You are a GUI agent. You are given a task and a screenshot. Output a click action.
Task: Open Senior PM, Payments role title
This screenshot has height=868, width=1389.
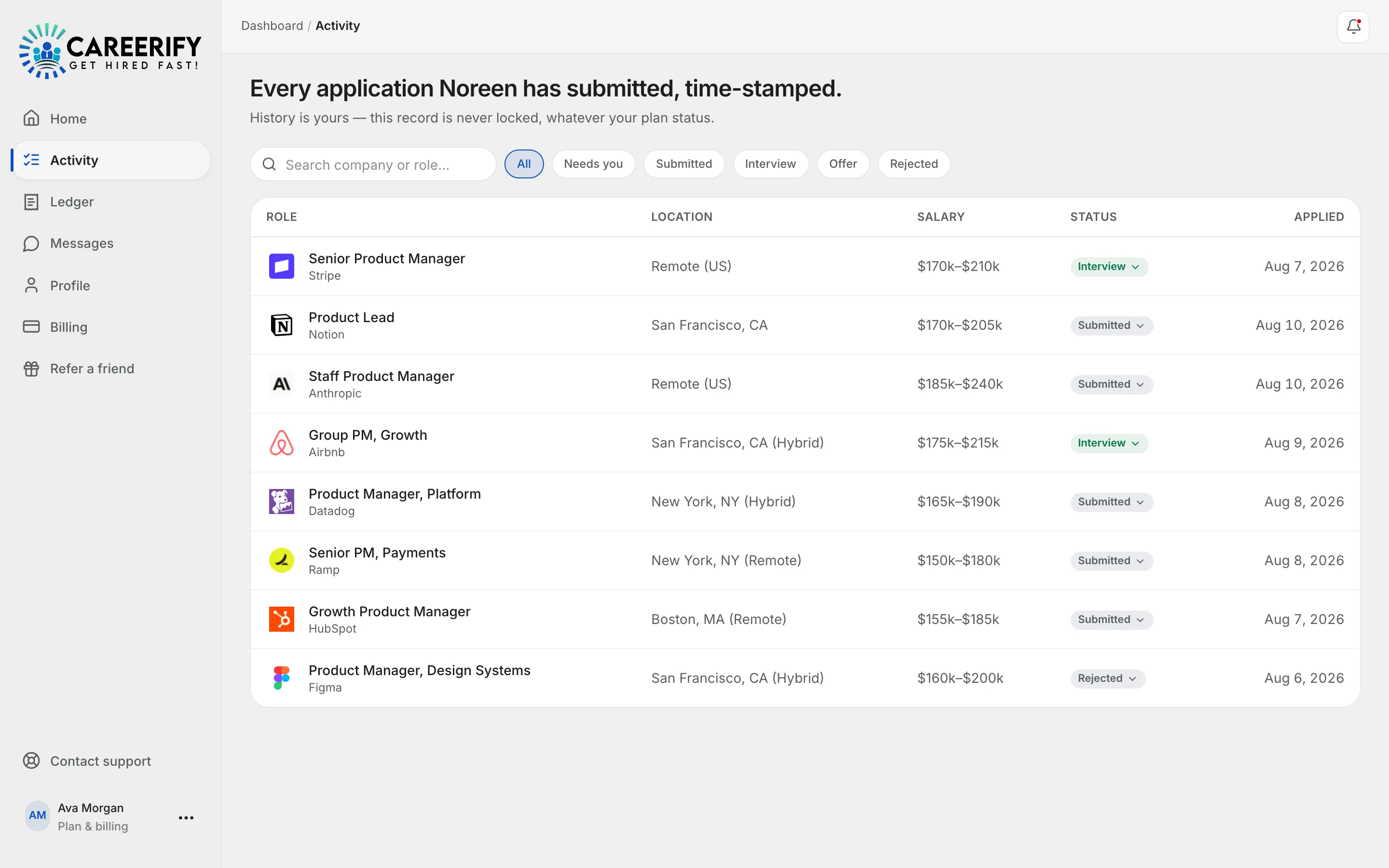pos(377,553)
